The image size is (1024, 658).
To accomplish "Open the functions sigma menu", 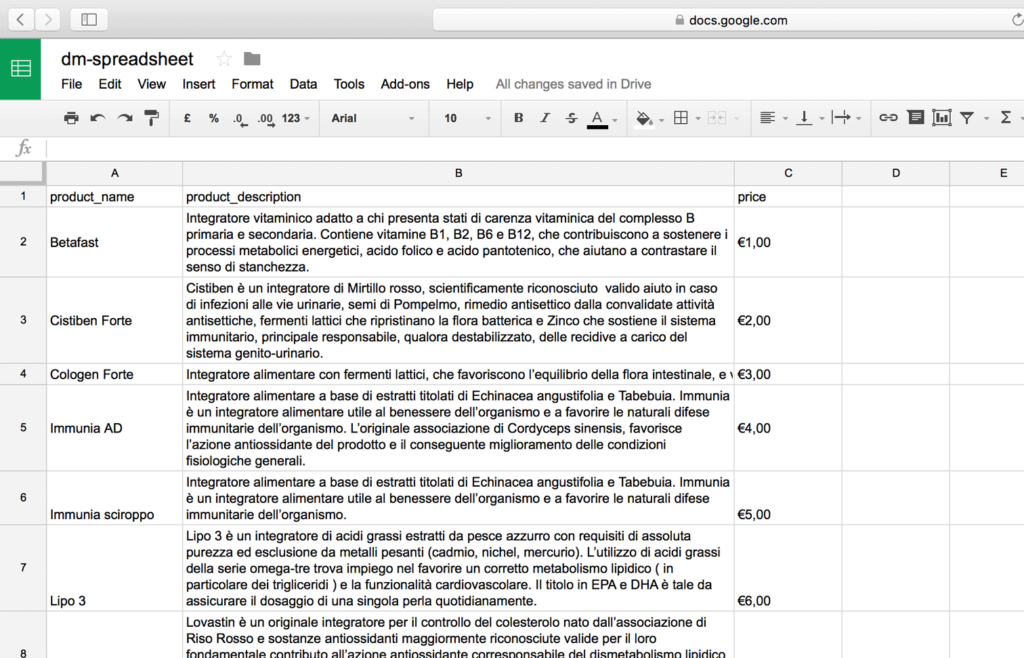I will pos(1006,118).
